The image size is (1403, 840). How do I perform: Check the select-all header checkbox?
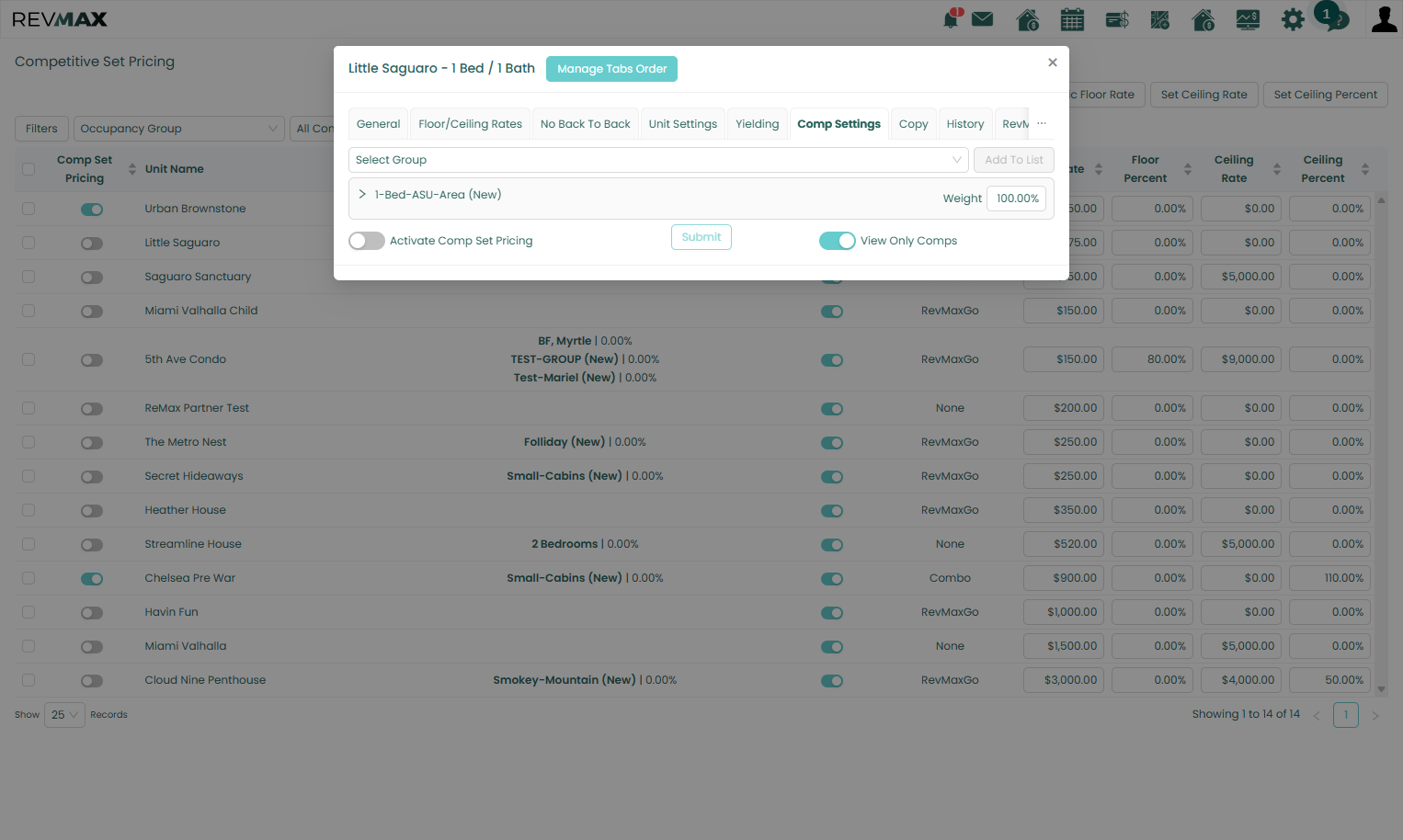point(29,169)
